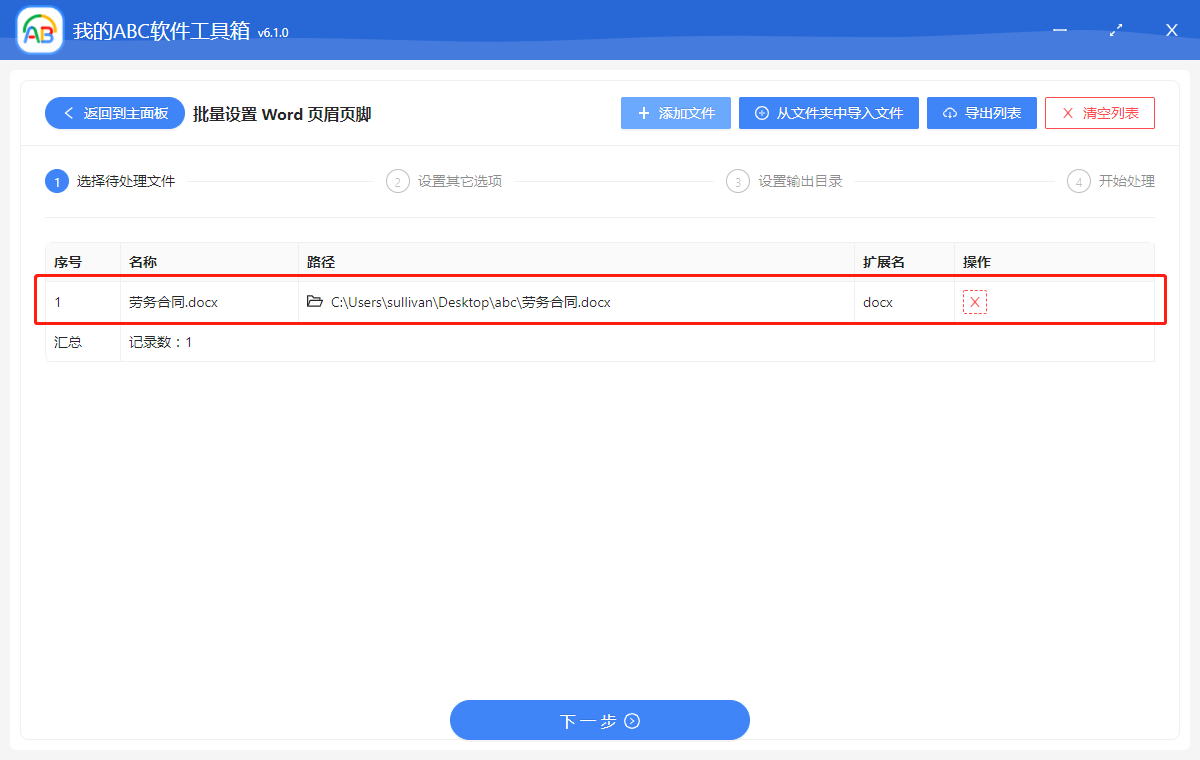Click the 下一步 button to proceed
The height and width of the screenshot is (760, 1200).
[x=600, y=720]
